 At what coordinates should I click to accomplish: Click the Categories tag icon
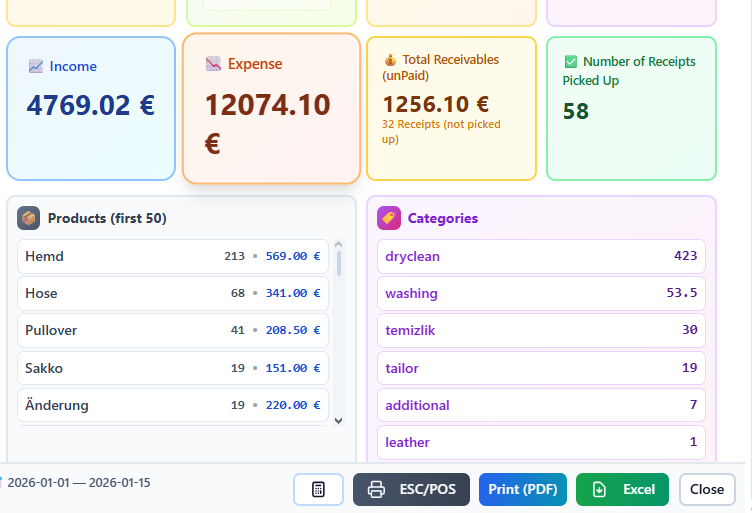(389, 218)
